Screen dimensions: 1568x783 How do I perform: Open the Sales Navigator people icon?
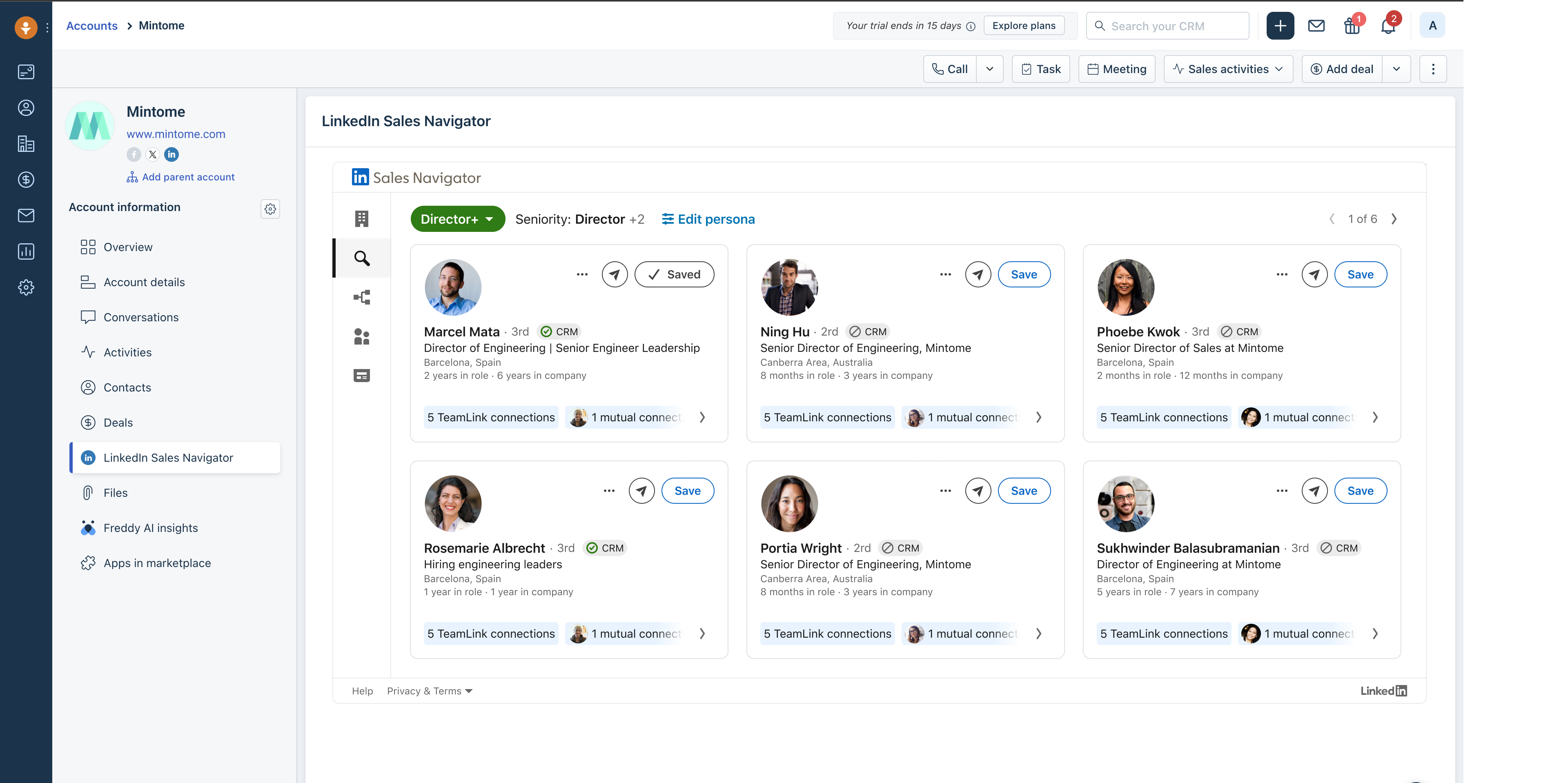[x=361, y=336]
